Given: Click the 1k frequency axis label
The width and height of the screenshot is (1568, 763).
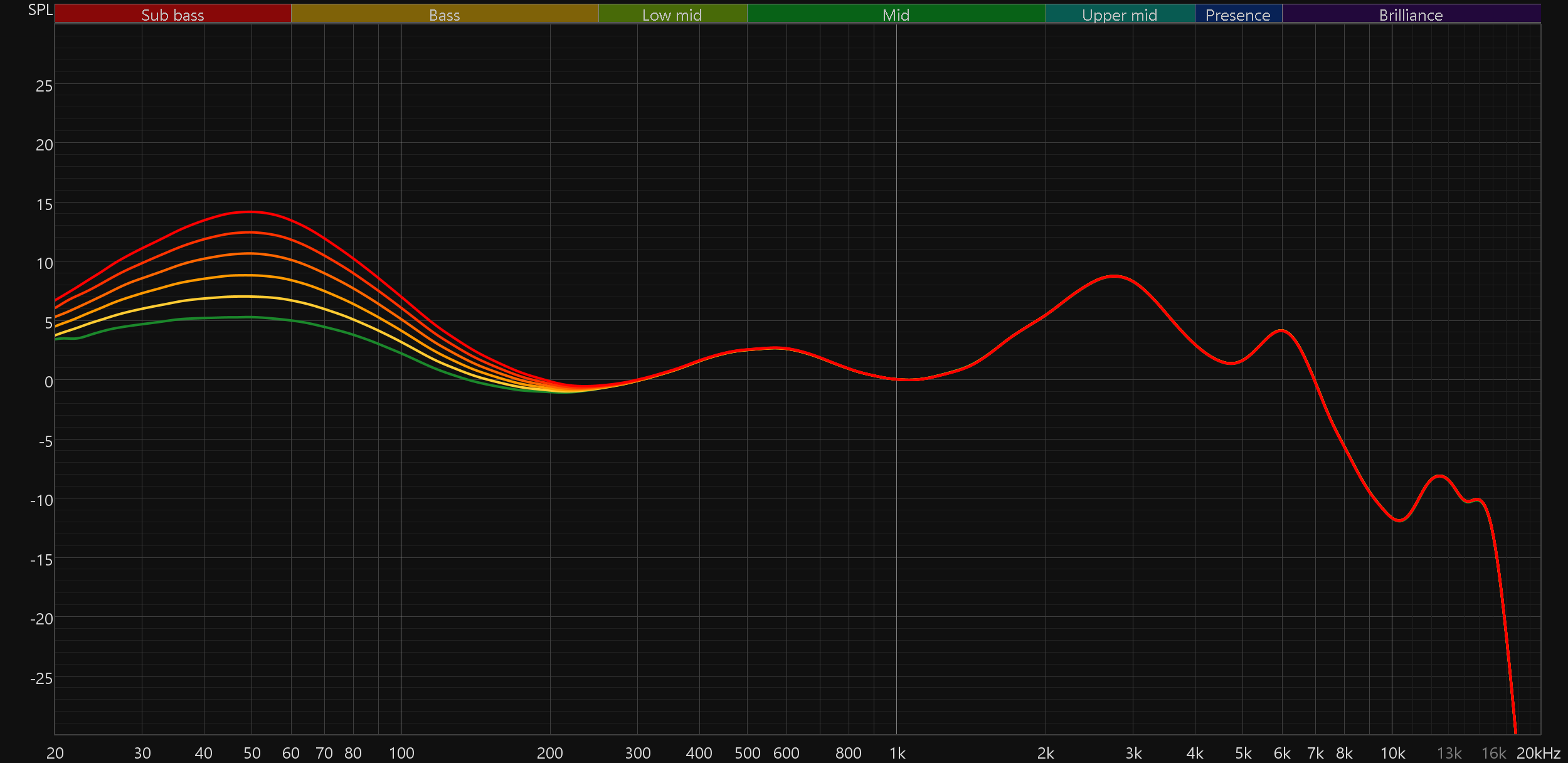Looking at the screenshot, I should pyautogui.click(x=897, y=753).
